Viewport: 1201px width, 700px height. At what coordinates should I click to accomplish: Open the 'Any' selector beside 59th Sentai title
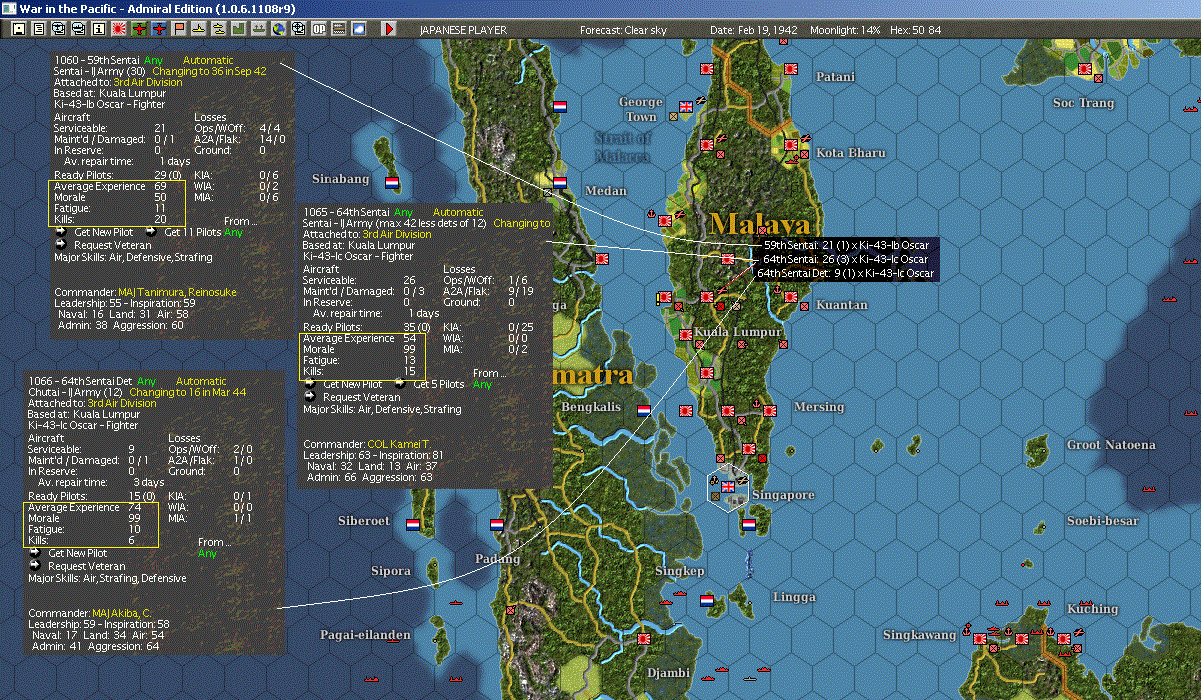pos(153,60)
